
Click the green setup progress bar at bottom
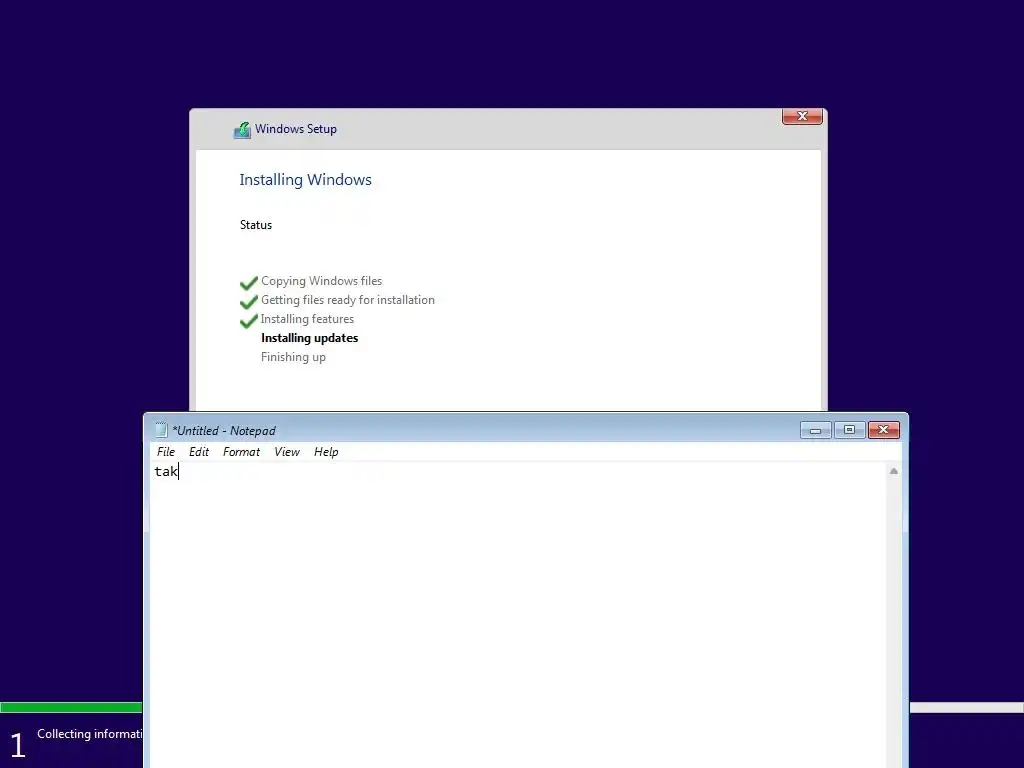pos(71,707)
